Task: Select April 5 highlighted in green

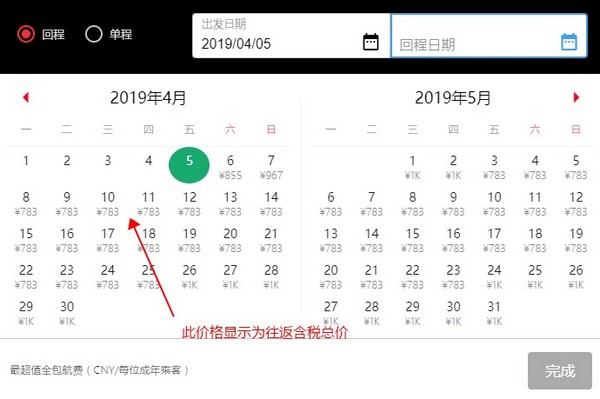Action: (189, 165)
